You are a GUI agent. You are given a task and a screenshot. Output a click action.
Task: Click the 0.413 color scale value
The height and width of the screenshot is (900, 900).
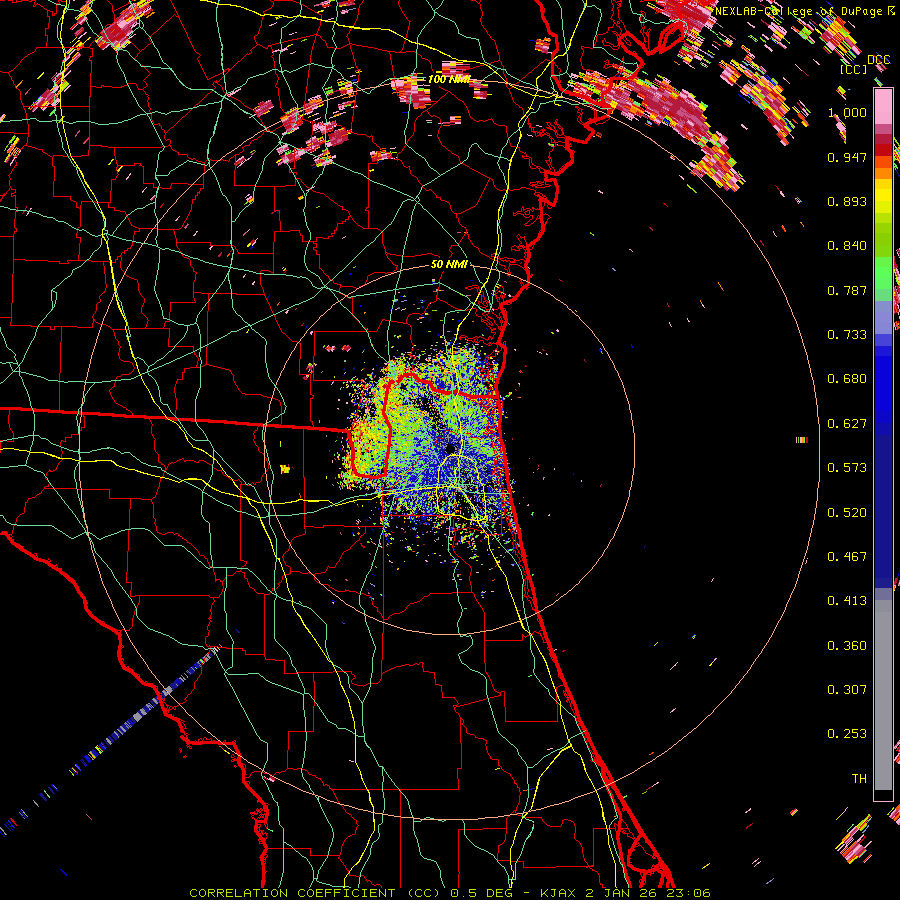point(847,601)
